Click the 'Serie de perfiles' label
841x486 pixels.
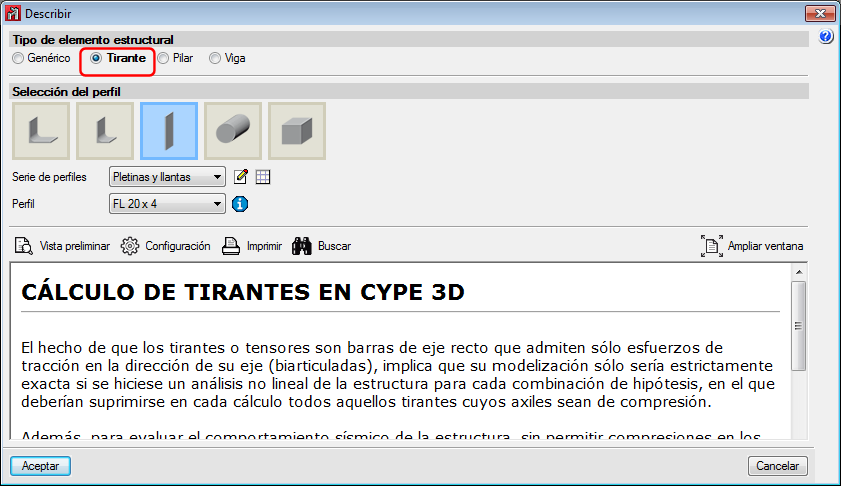pos(49,177)
